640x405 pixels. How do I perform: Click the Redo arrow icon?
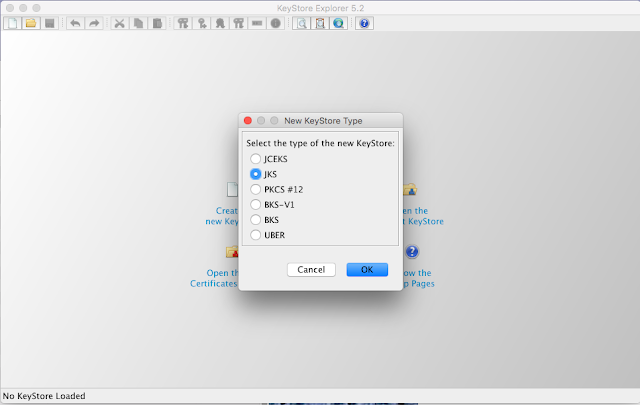pyautogui.click(x=94, y=23)
